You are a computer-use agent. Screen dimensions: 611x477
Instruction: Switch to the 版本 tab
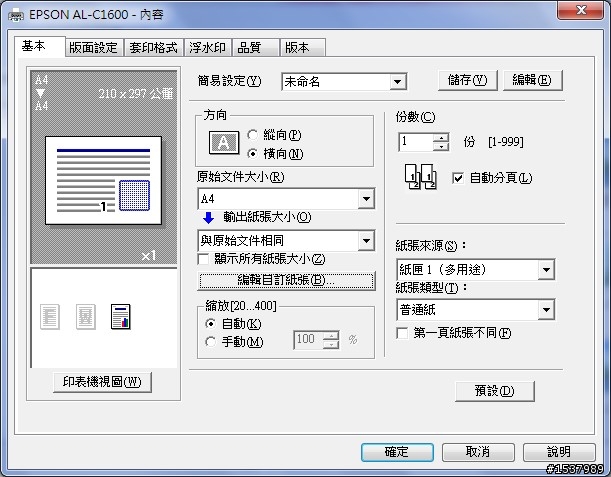302,48
